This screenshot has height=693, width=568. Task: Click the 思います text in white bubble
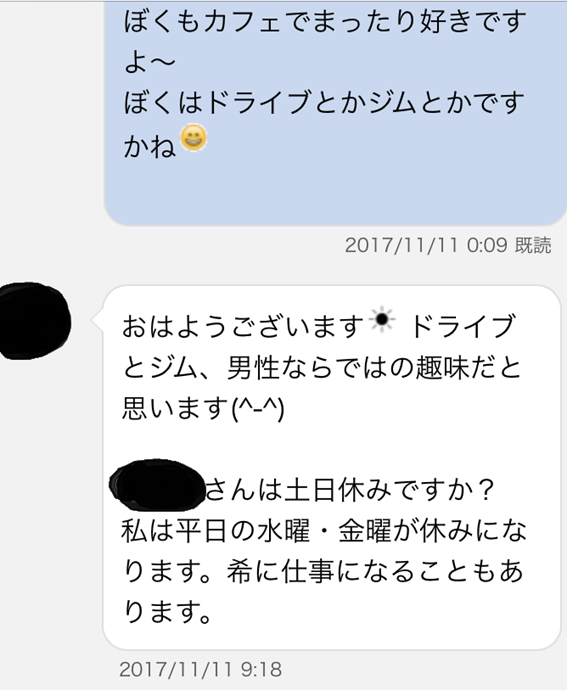(175, 408)
